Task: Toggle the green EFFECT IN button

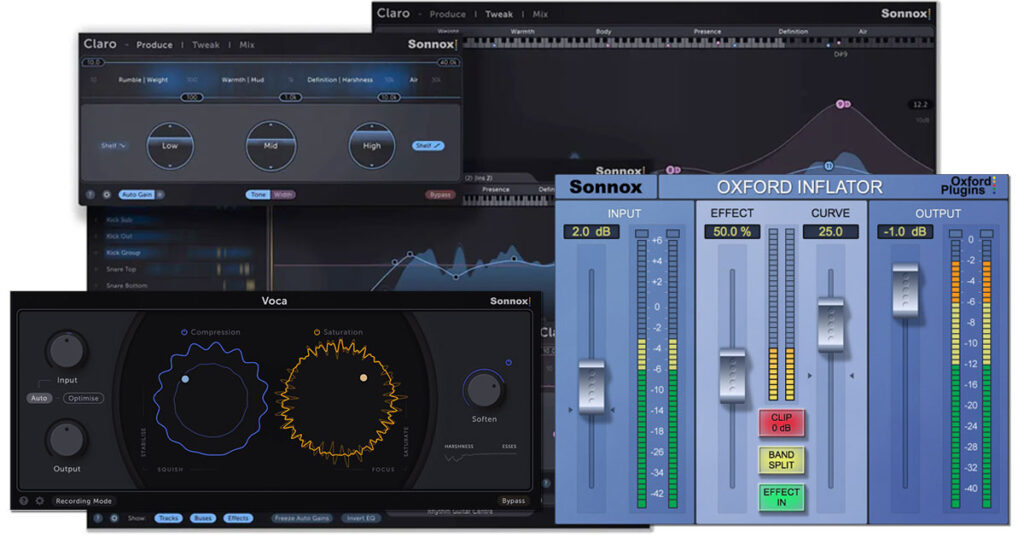Action: pyautogui.click(x=781, y=497)
